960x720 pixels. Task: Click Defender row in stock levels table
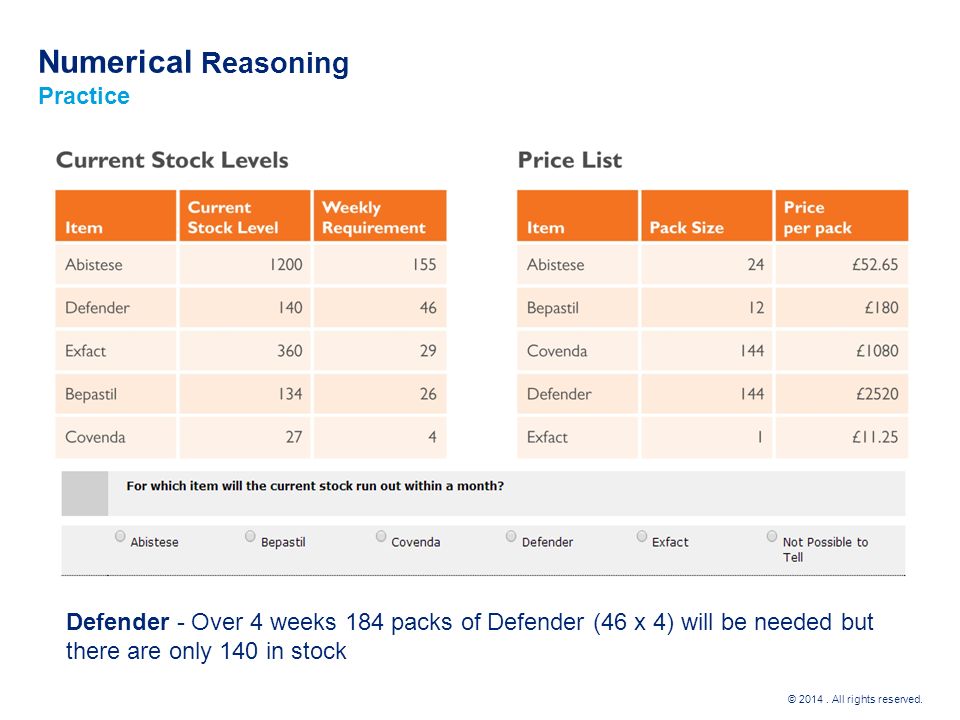pos(251,307)
